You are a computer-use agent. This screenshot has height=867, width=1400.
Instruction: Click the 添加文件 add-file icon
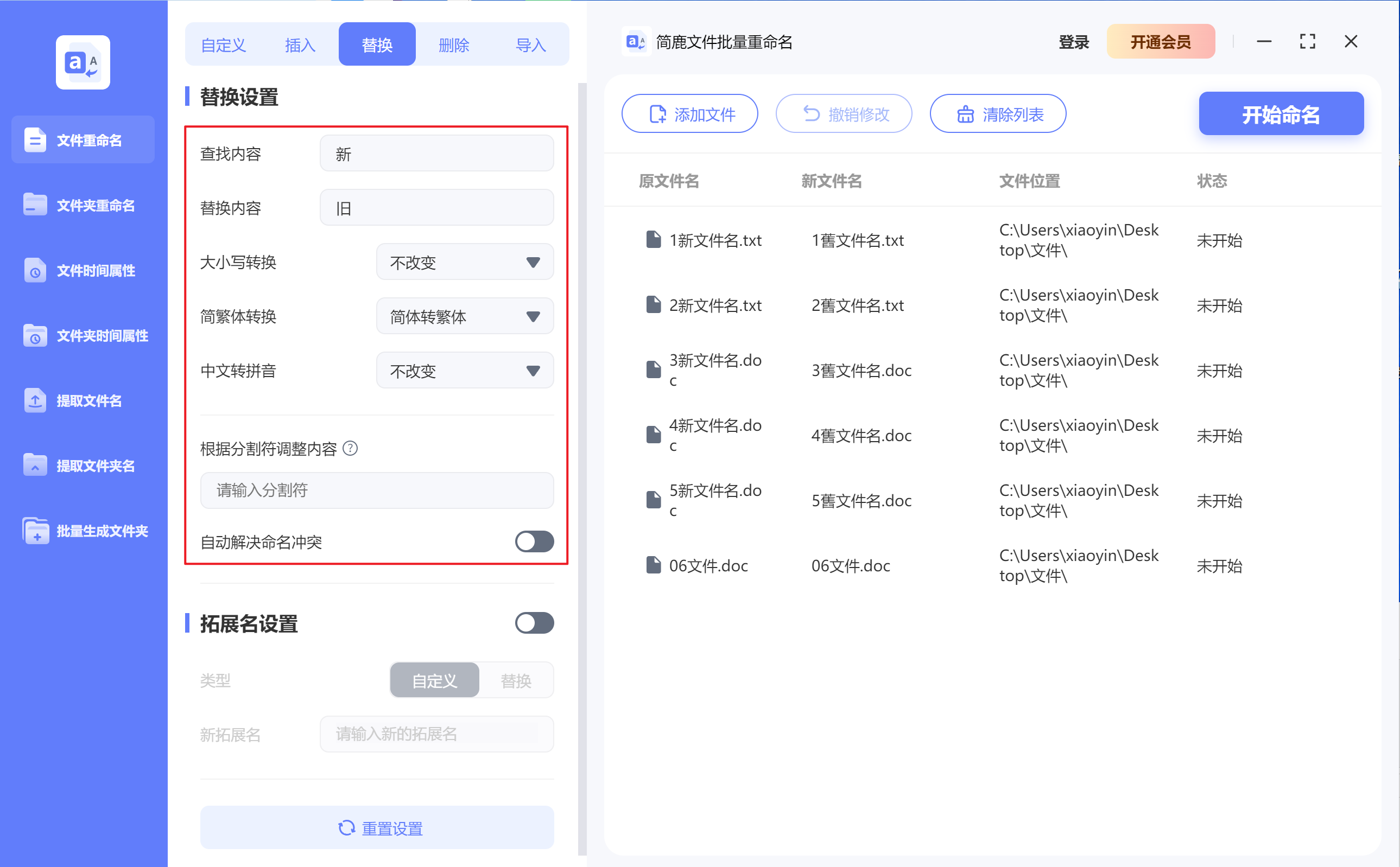657,113
